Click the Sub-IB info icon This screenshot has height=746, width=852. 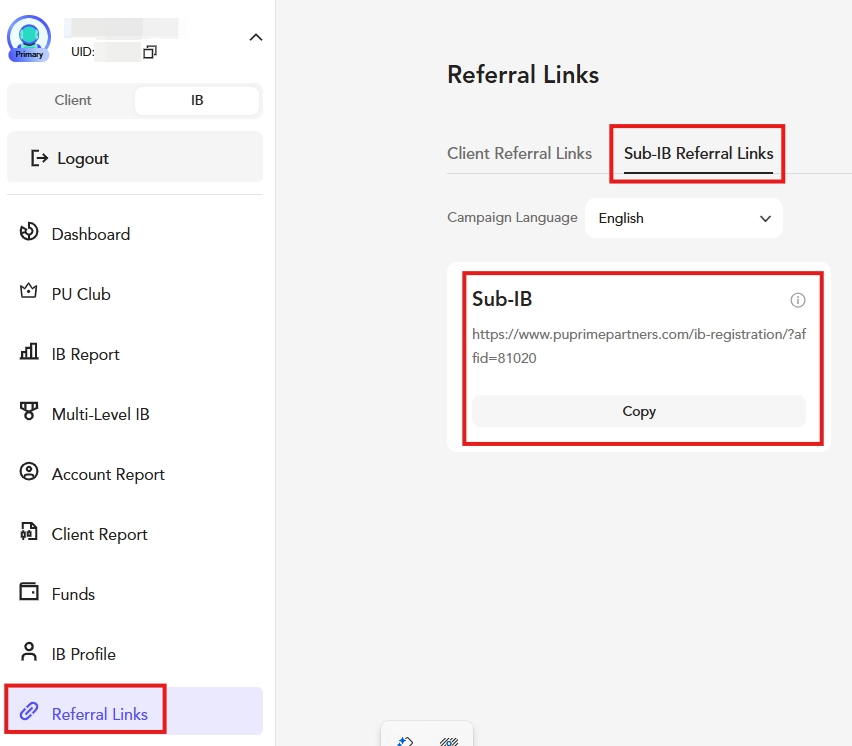pyautogui.click(x=798, y=300)
